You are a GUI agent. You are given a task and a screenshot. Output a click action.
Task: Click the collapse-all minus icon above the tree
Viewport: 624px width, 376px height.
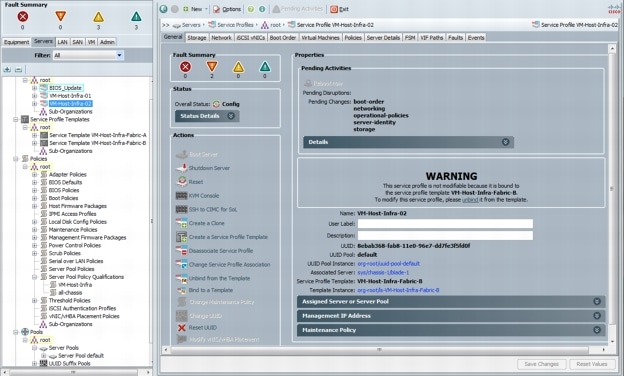(x=18, y=69)
